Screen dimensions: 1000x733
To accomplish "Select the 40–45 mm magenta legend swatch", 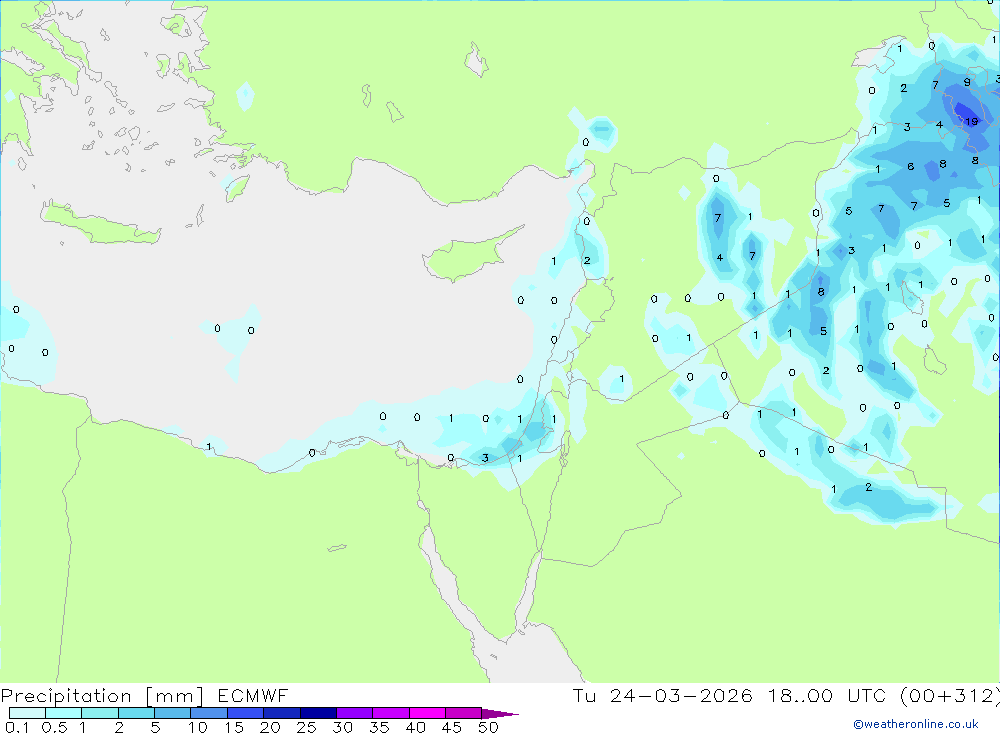I will click(427, 713).
